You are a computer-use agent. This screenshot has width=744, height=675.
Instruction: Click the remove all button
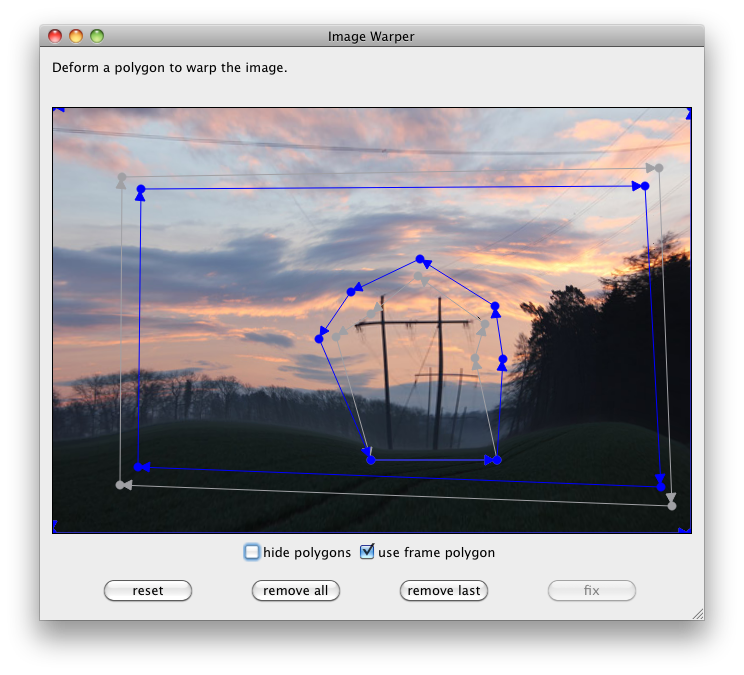tap(296, 591)
